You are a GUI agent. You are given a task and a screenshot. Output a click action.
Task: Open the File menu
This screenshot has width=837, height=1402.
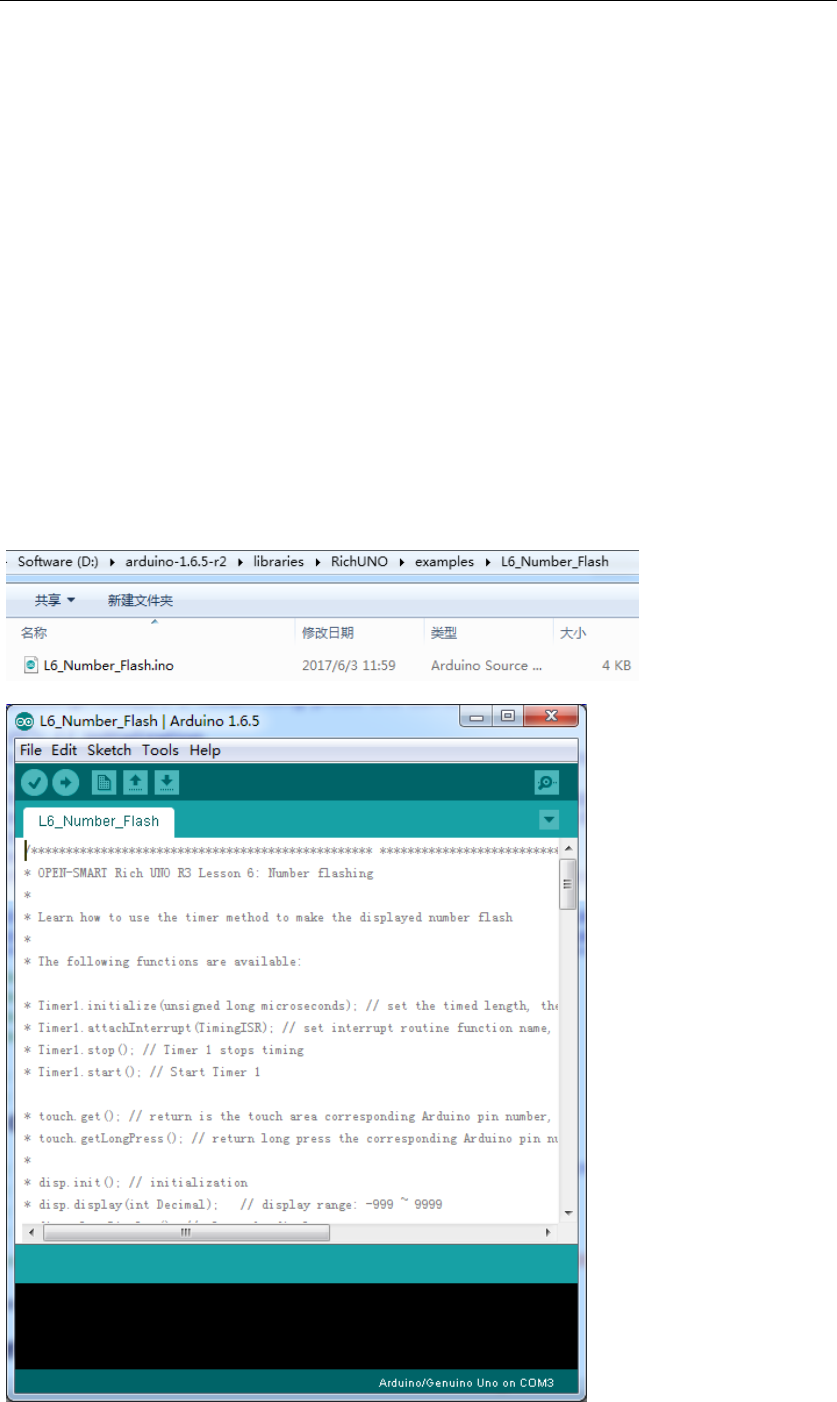tap(31, 750)
